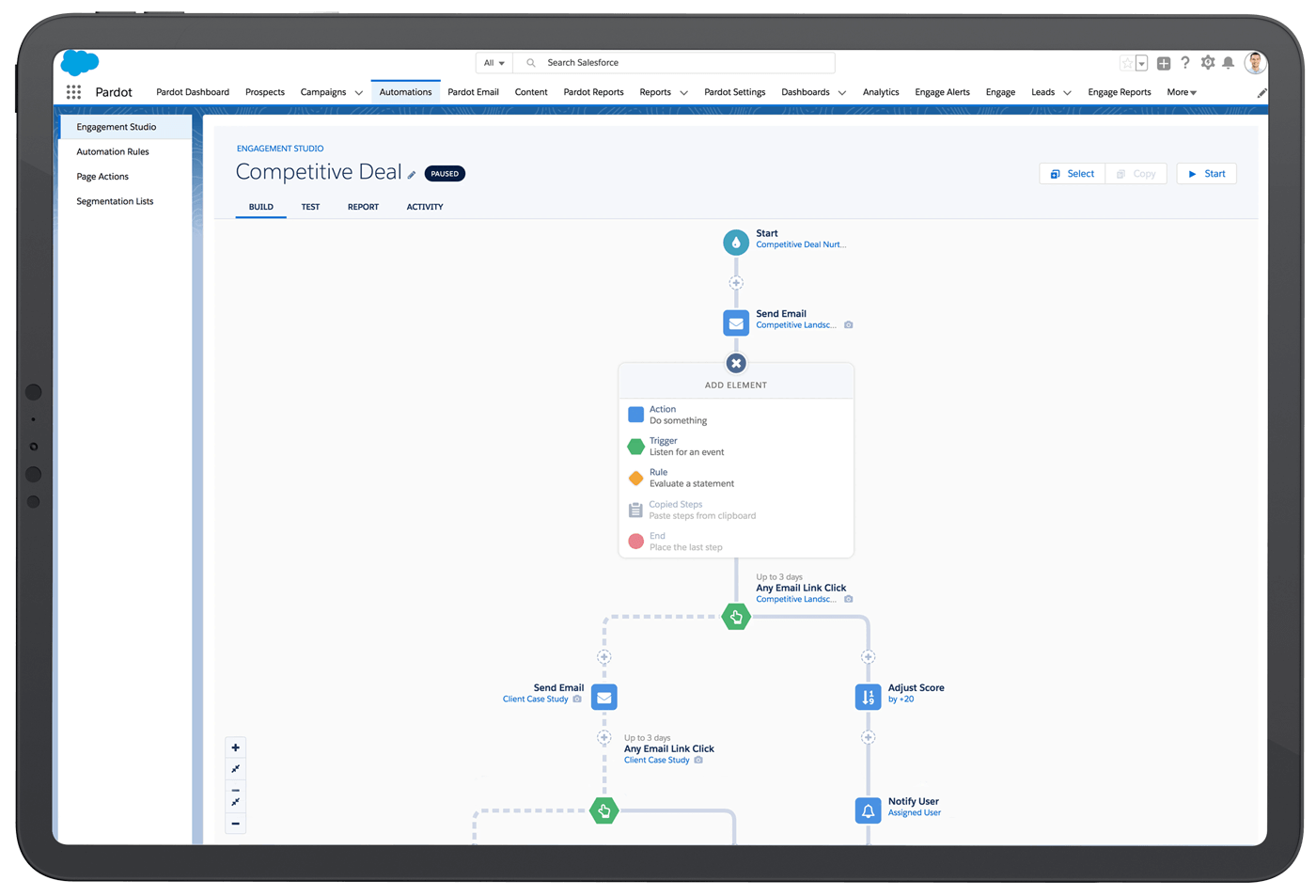Click the Select button

pyautogui.click(x=1073, y=174)
